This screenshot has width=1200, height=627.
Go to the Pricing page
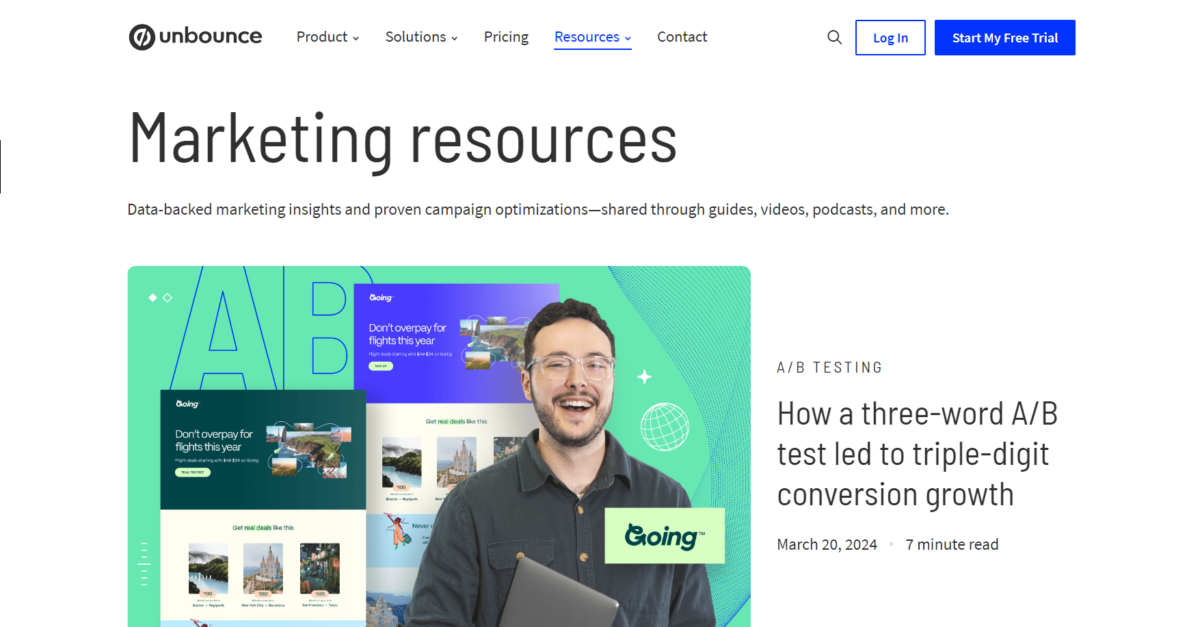(x=506, y=37)
